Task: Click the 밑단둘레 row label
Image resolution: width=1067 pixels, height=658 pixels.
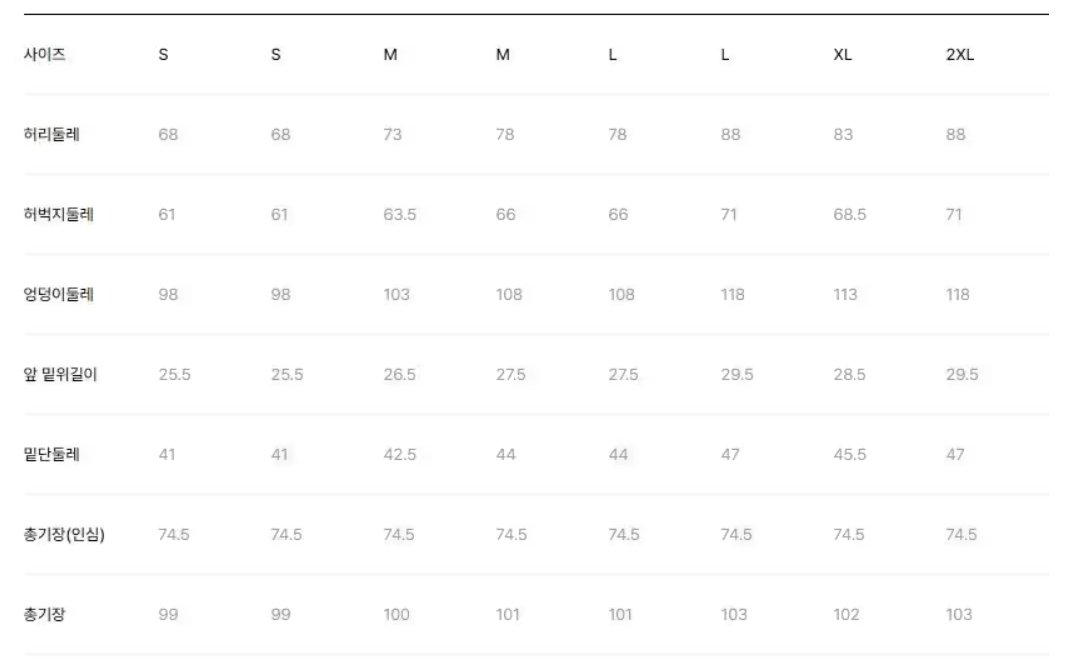Action: (x=52, y=455)
